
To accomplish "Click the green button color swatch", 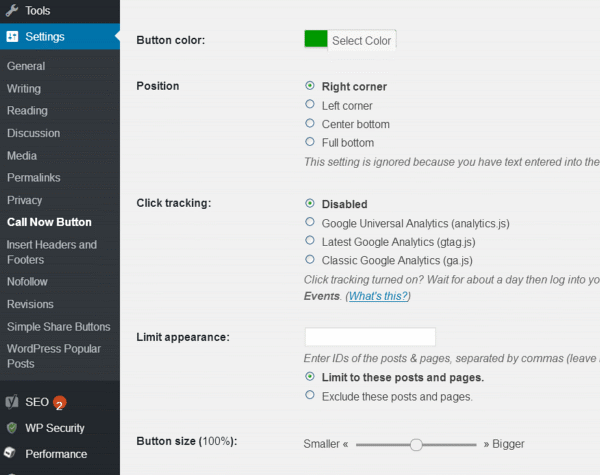I will [x=316, y=40].
